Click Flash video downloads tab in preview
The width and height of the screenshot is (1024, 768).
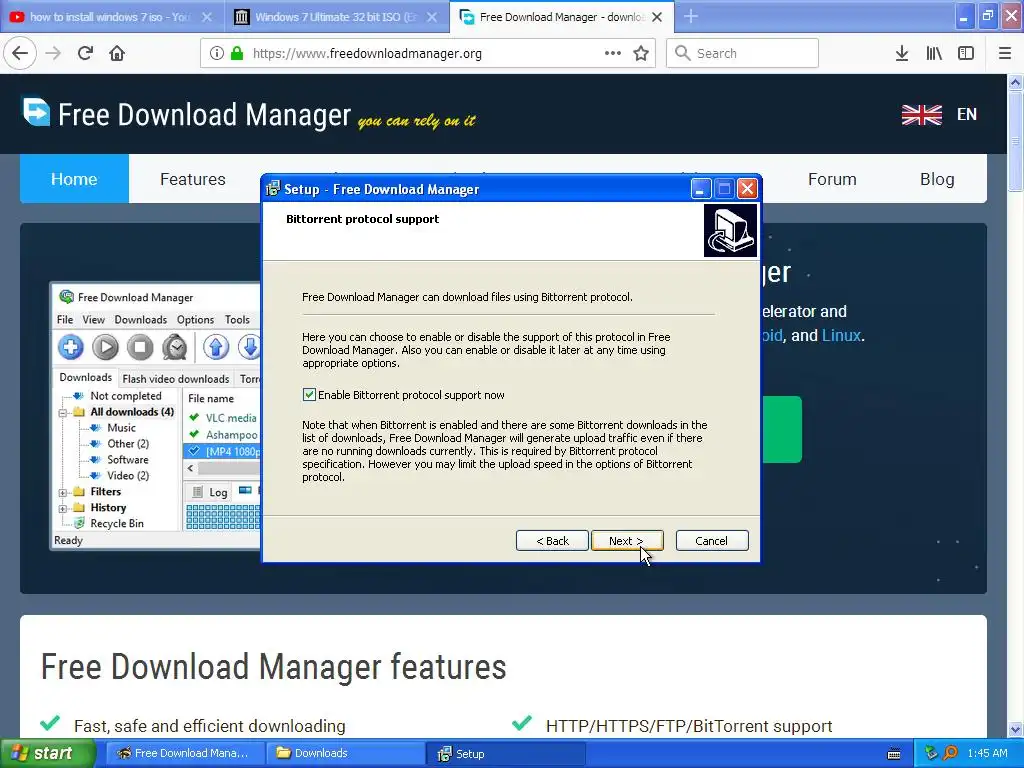click(x=176, y=379)
